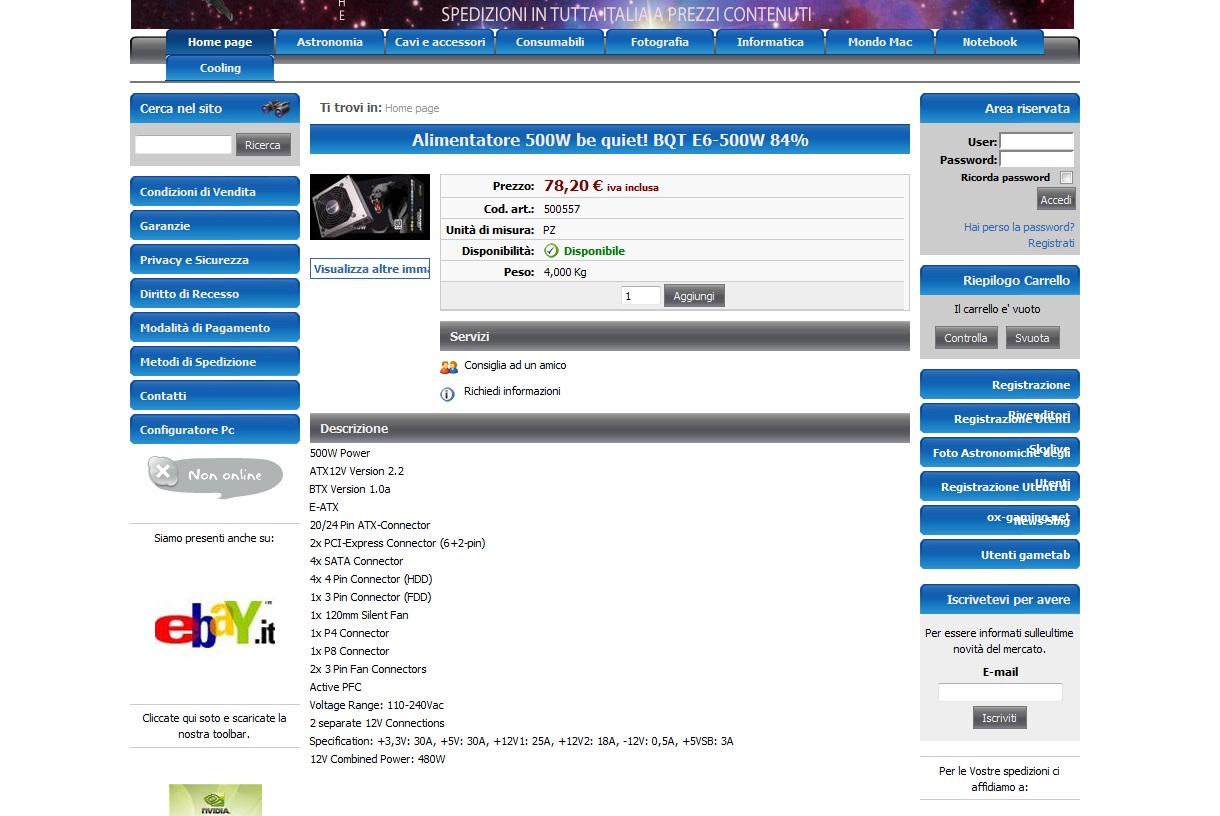Click the Home page breadcrumb link
The height and width of the screenshot is (816, 1220).
pos(412,108)
